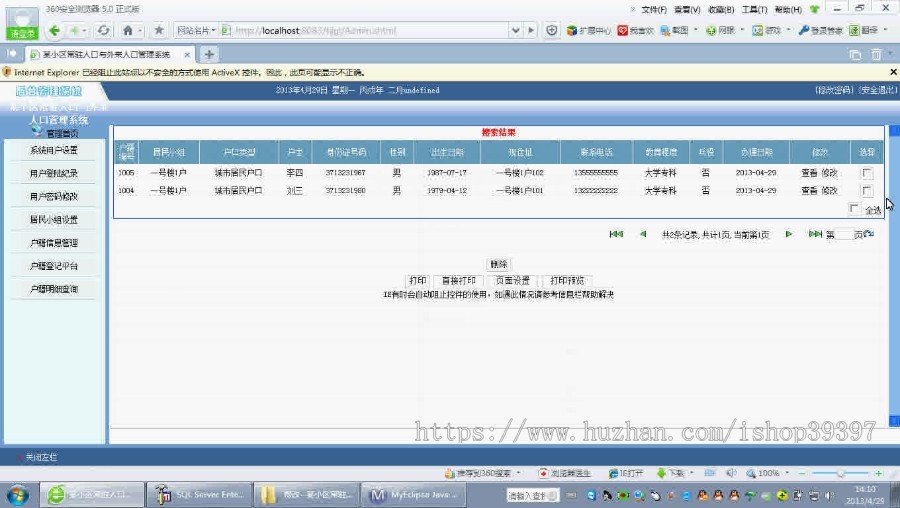The height and width of the screenshot is (508, 900).
Task: Open a new browser tab with plus
Action: 209,55
